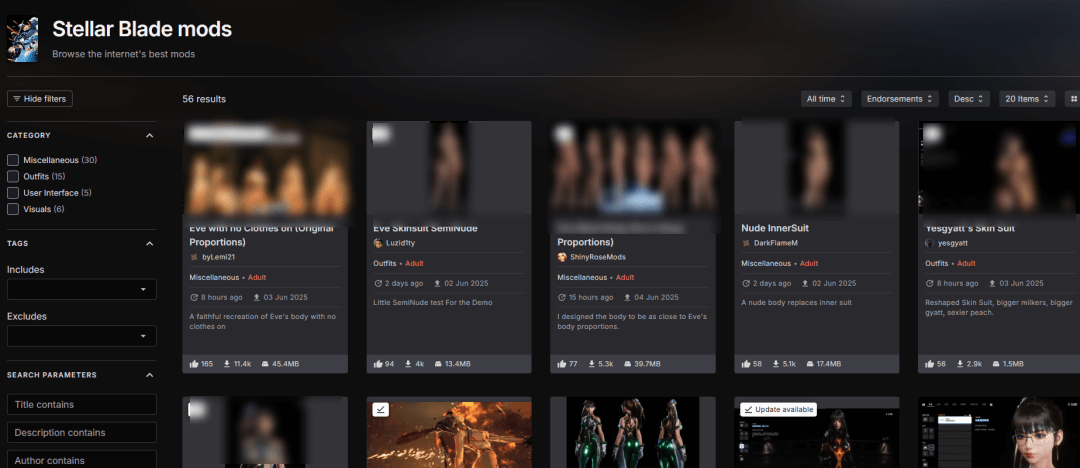Screen dimensions: 1080x468
Task: Click the Update available badge
Action: [x=778, y=409]
